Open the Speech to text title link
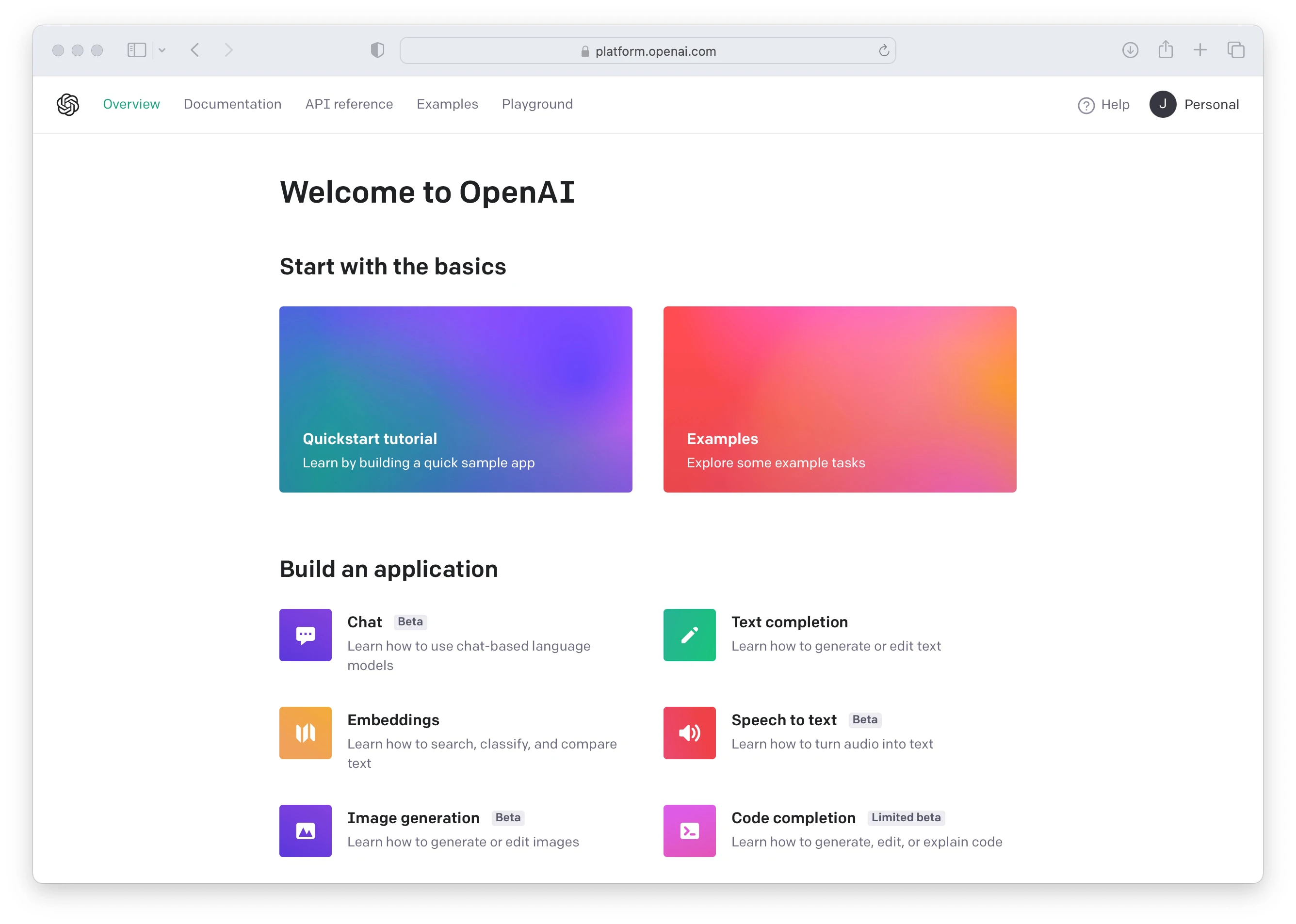Viewport: 1296px width, 924px height. point(784,720)
